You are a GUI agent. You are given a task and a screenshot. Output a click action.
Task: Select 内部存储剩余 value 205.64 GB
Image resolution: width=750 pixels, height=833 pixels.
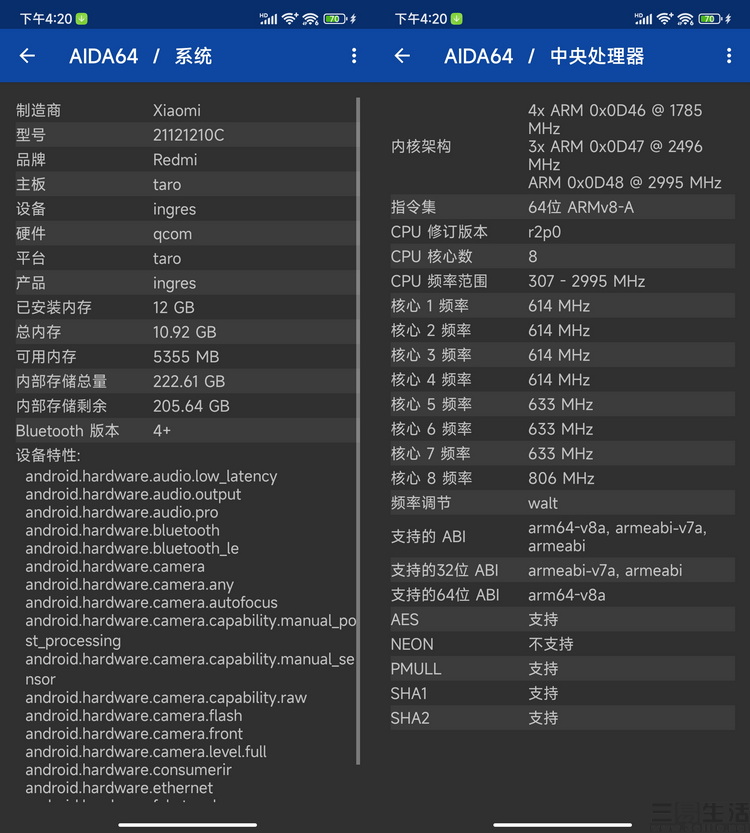(x=191, y=406)
